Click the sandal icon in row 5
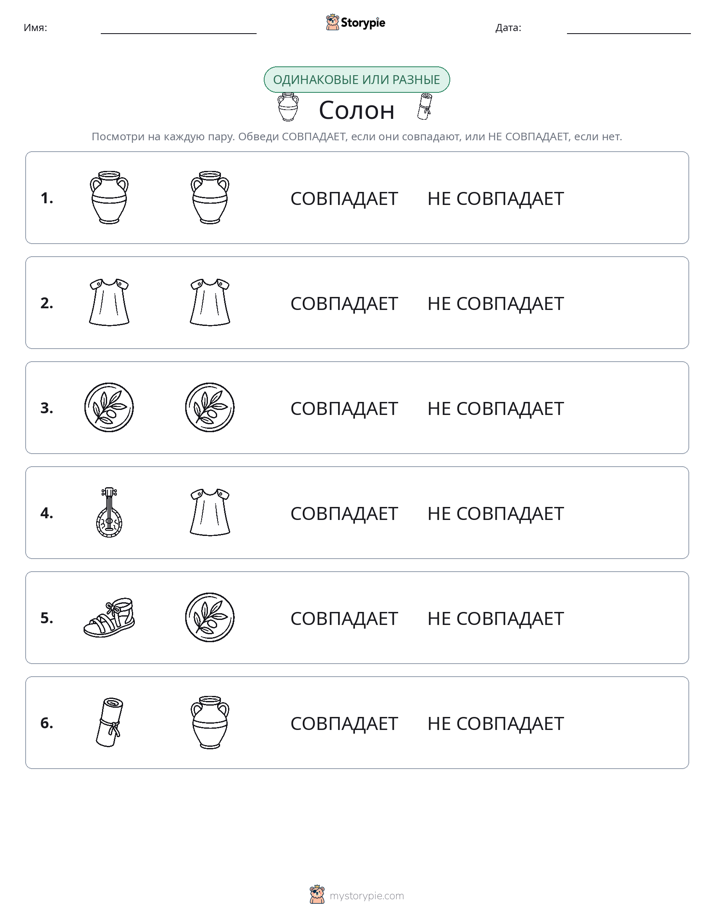 [x=109, y=617]
